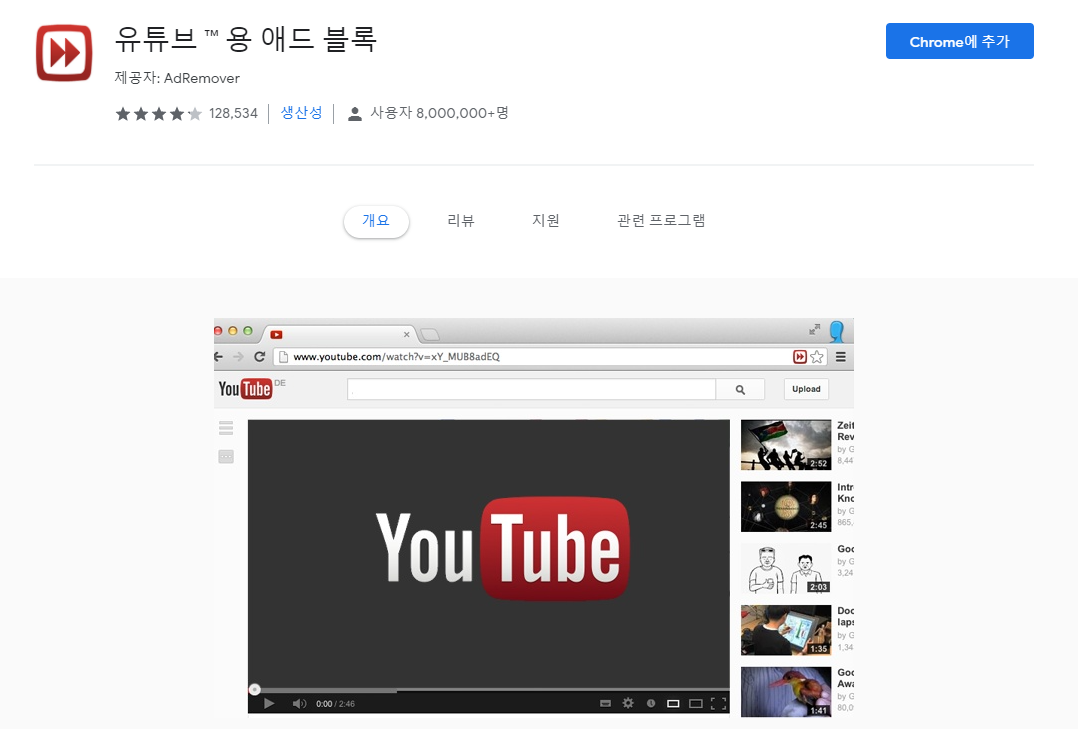Viewport: 1078px width, 729px height.
Task: Click the AdBlock icon in address bar
Action: pos(800,356)
